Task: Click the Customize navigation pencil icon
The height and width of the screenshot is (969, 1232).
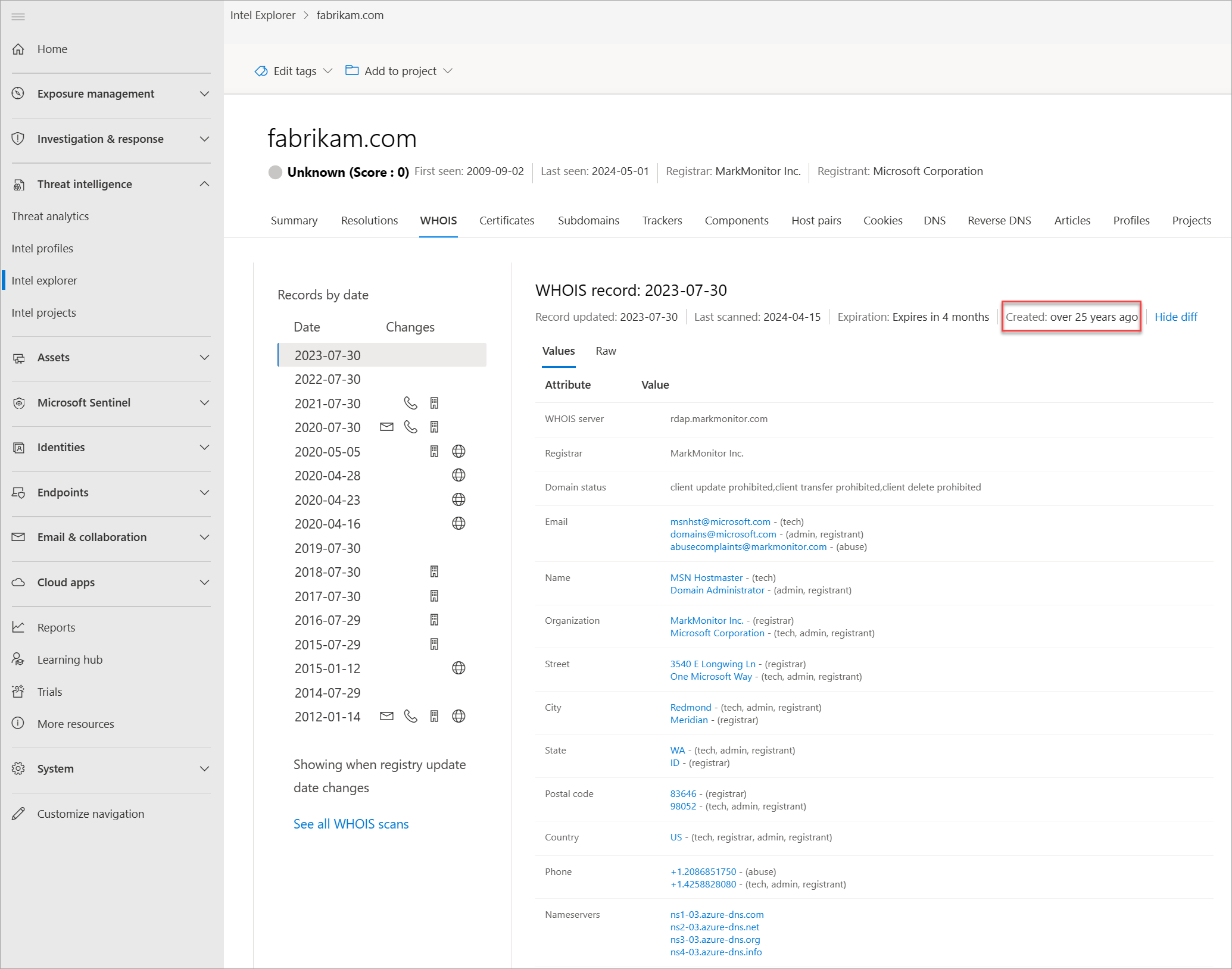Action: pyautogui.click(x=18, y=814)
